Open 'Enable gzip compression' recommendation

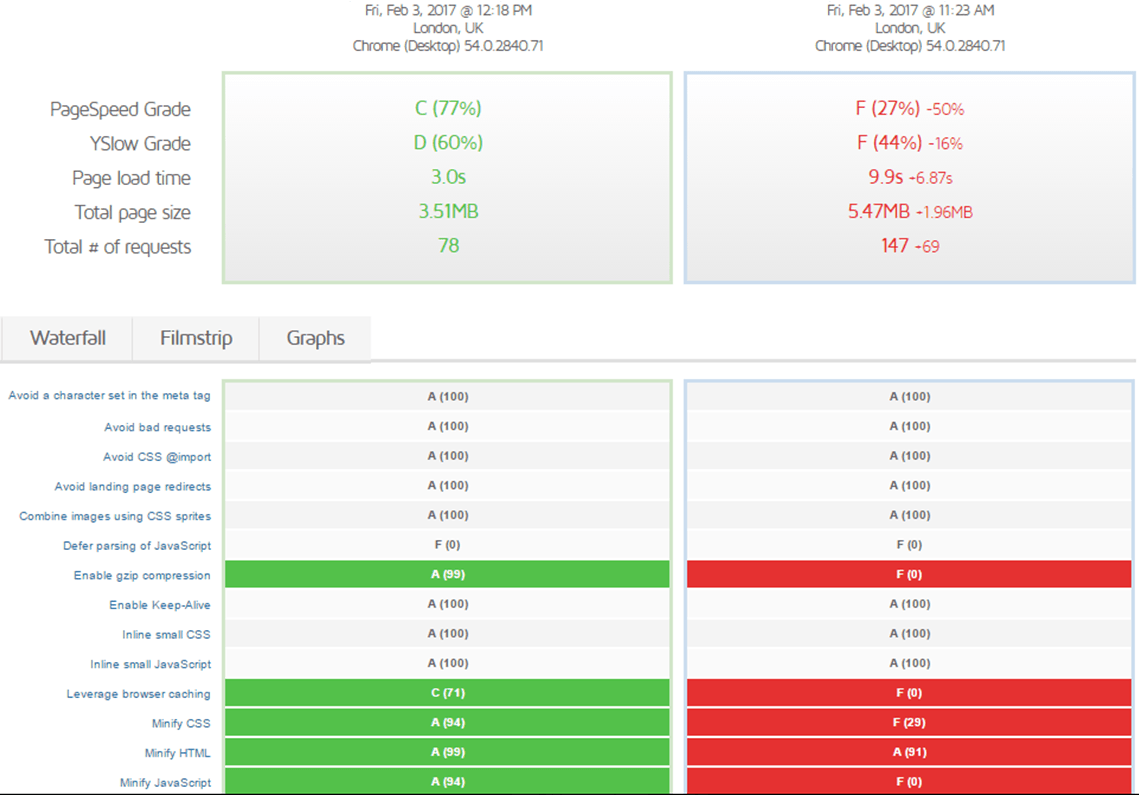coord(142,575)
